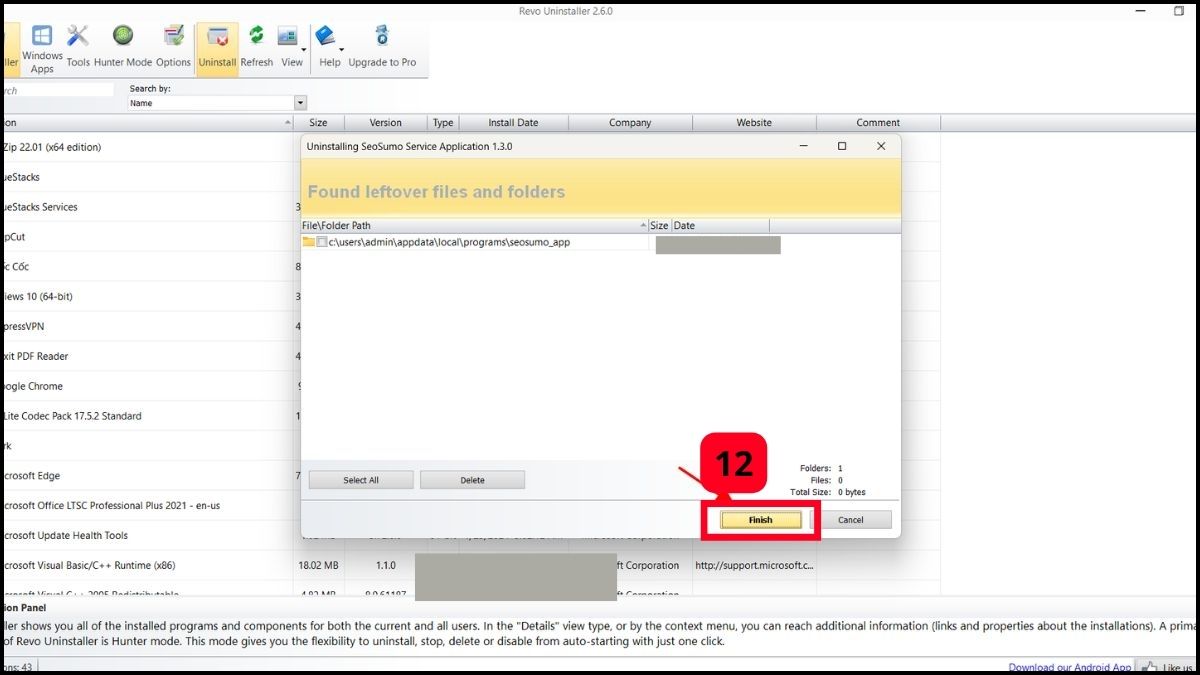Sort list by Type column

point(443,123)
